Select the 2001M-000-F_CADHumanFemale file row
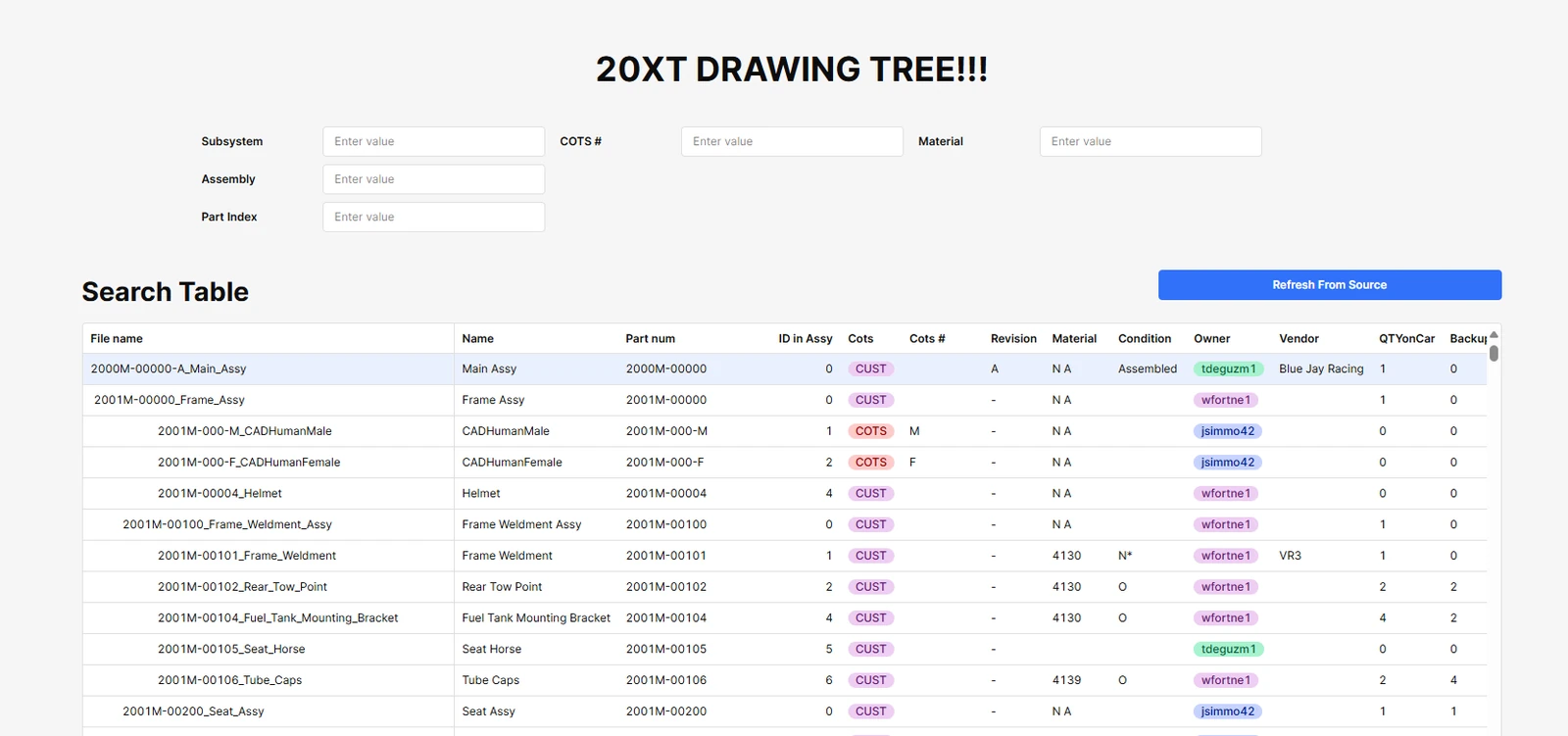Viewport: 1568px width, 736px height. [x=784, y=463]
